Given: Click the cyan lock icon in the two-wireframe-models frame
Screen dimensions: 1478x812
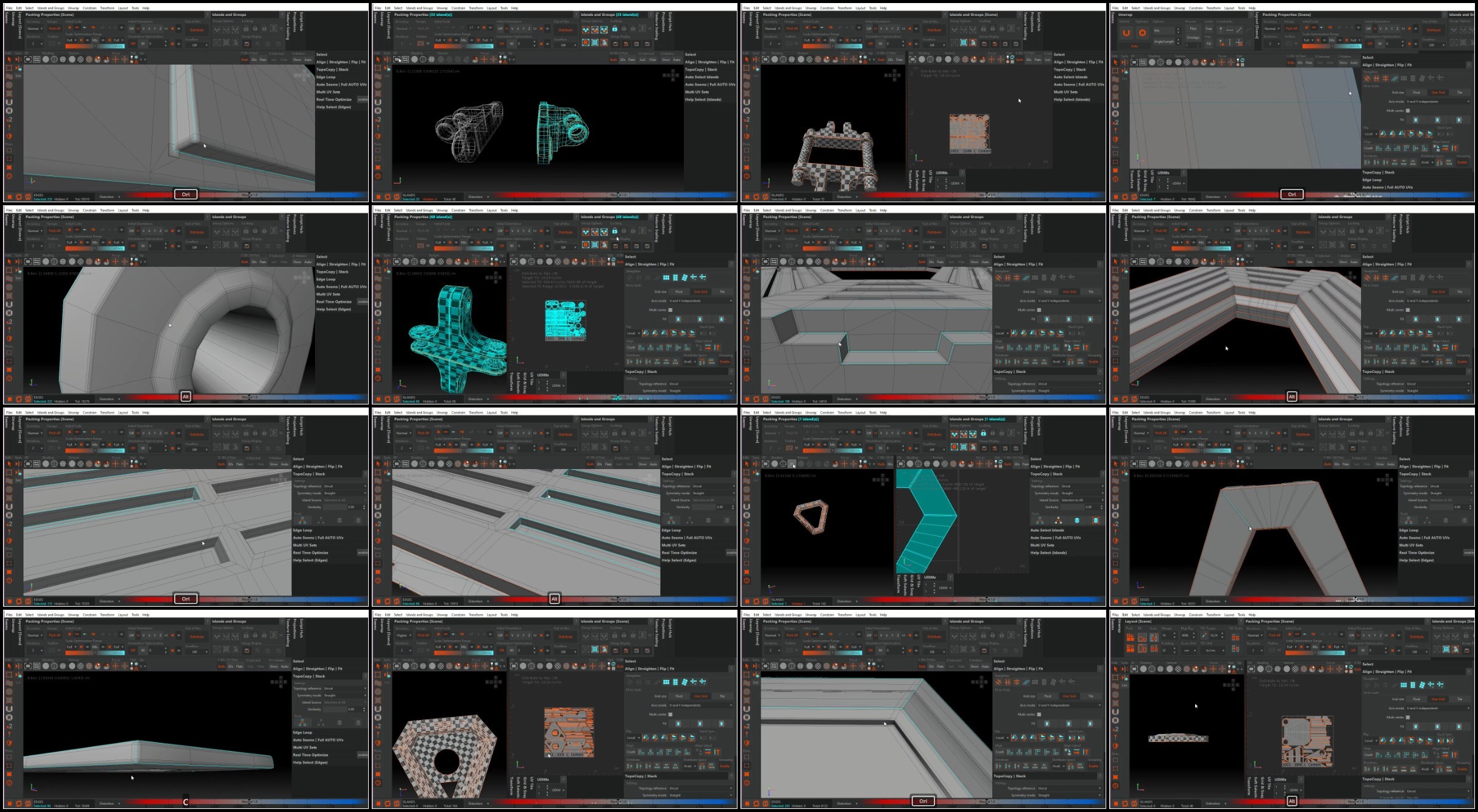Looking at the screenshot, I should pos(614,29).
